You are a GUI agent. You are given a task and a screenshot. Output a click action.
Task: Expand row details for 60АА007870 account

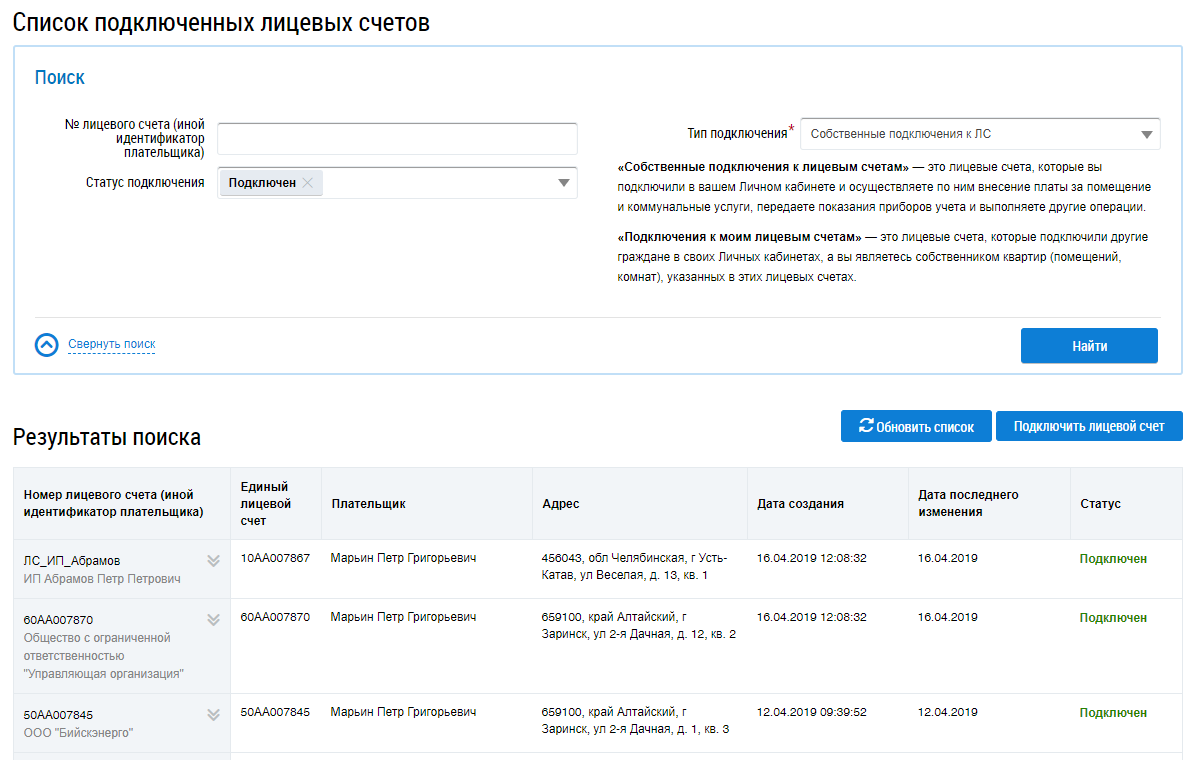click(213, 620)
